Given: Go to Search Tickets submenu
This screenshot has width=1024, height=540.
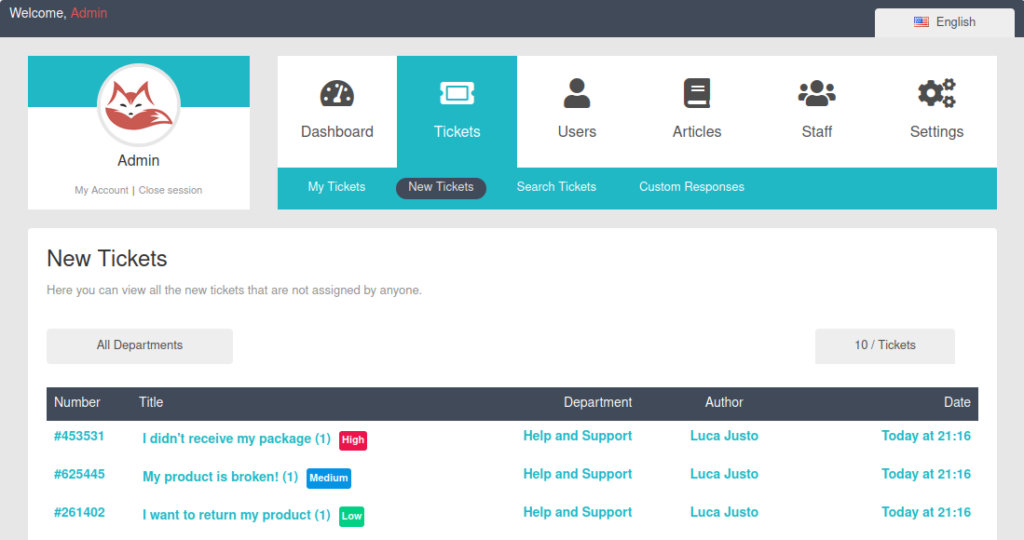Looking at the screenshot, I should (x=556, y=187).
